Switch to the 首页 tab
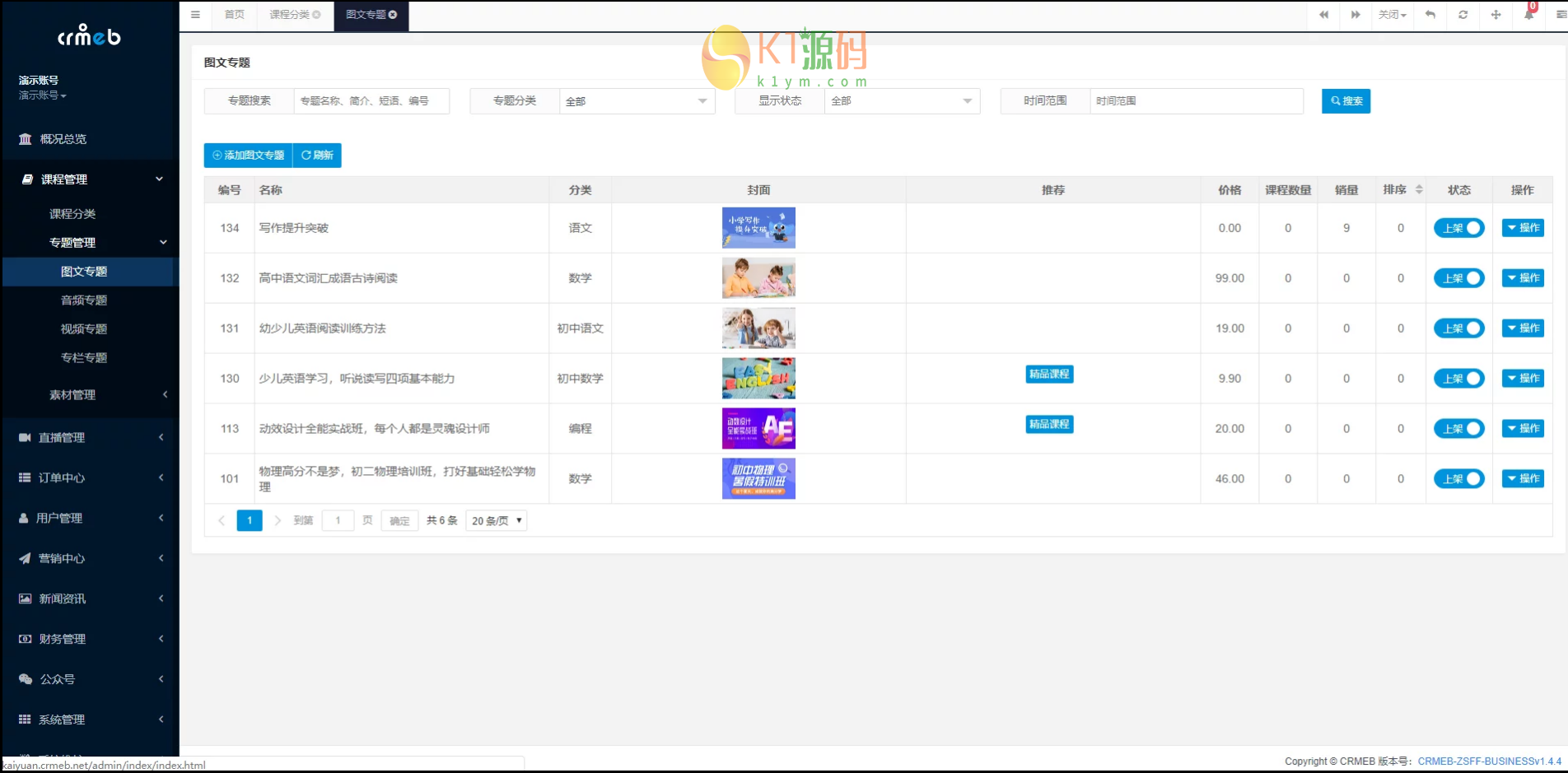This screenshot has height=773, width=1568. [235, 15]
